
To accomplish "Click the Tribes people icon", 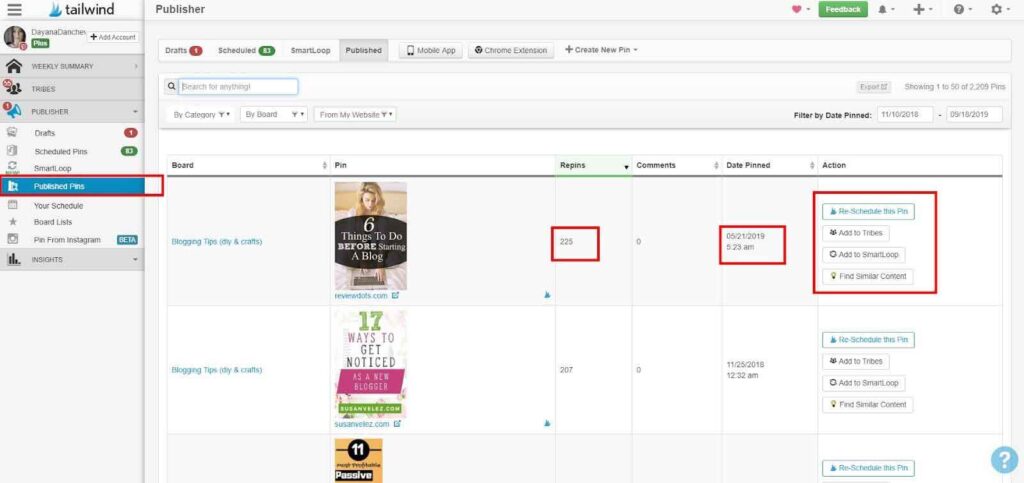I will coord(14,88).
